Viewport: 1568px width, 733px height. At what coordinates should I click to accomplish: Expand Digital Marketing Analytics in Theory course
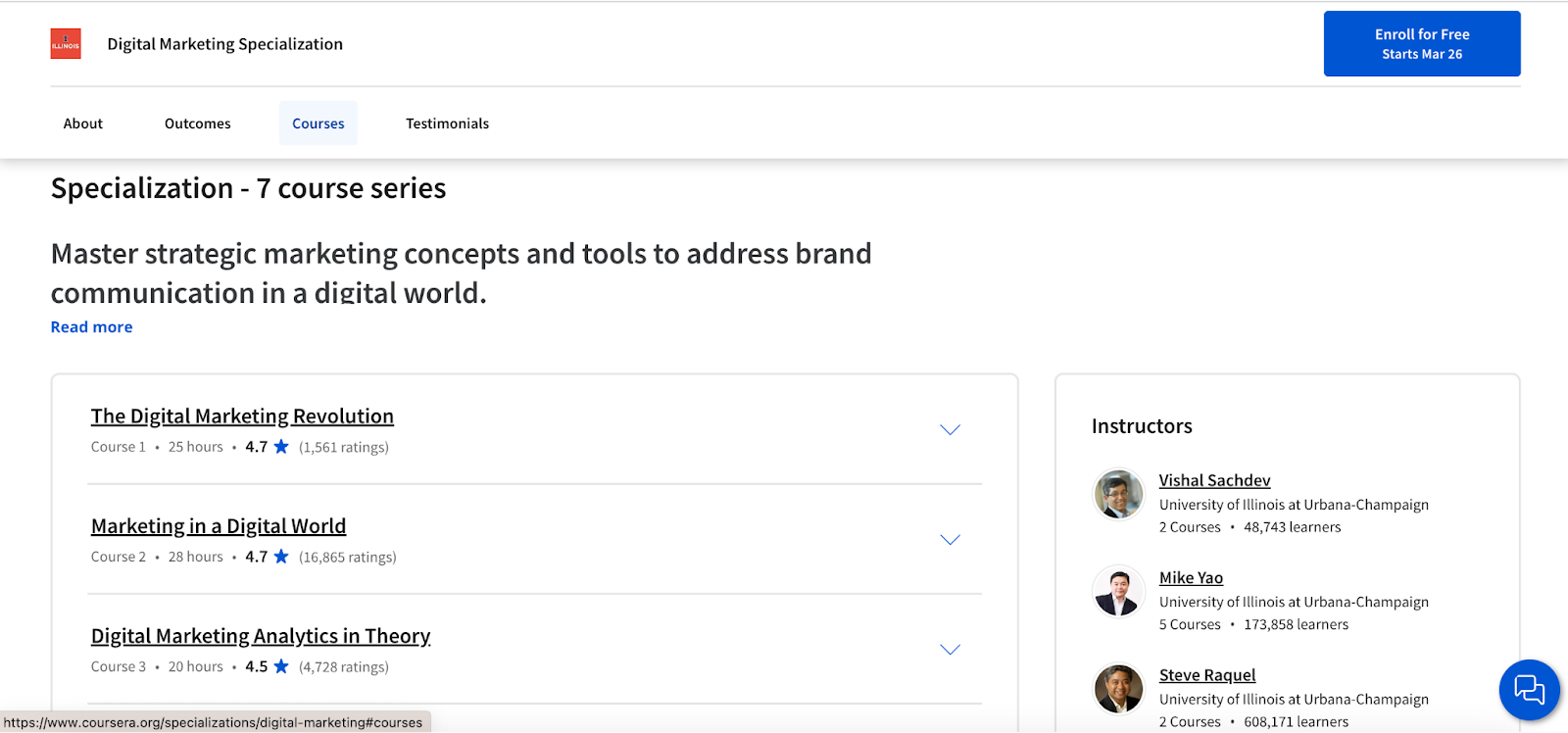pos(950,650)
